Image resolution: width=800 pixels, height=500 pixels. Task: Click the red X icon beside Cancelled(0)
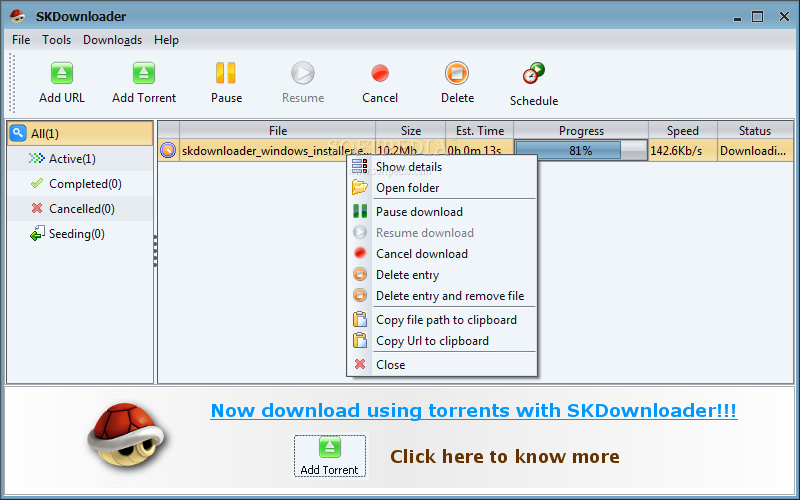[37, 208]
